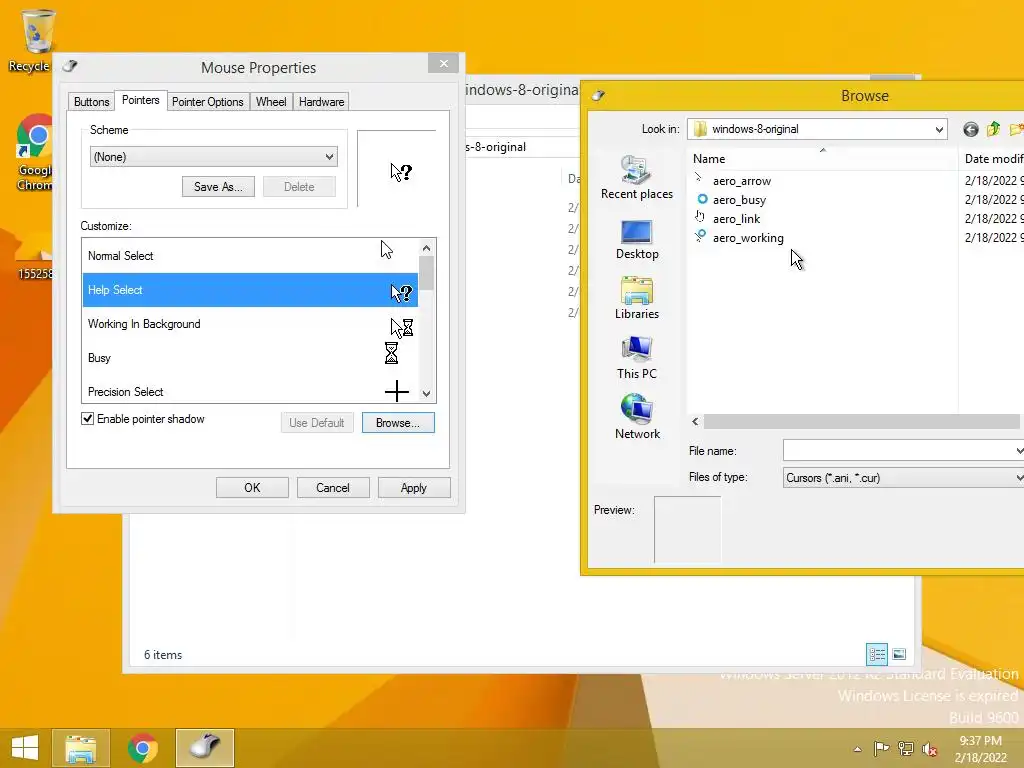This screenshot has height=768, width=1024.
Task: Click Browse file list horizontal scrollbar
Action: coord(861,422)
